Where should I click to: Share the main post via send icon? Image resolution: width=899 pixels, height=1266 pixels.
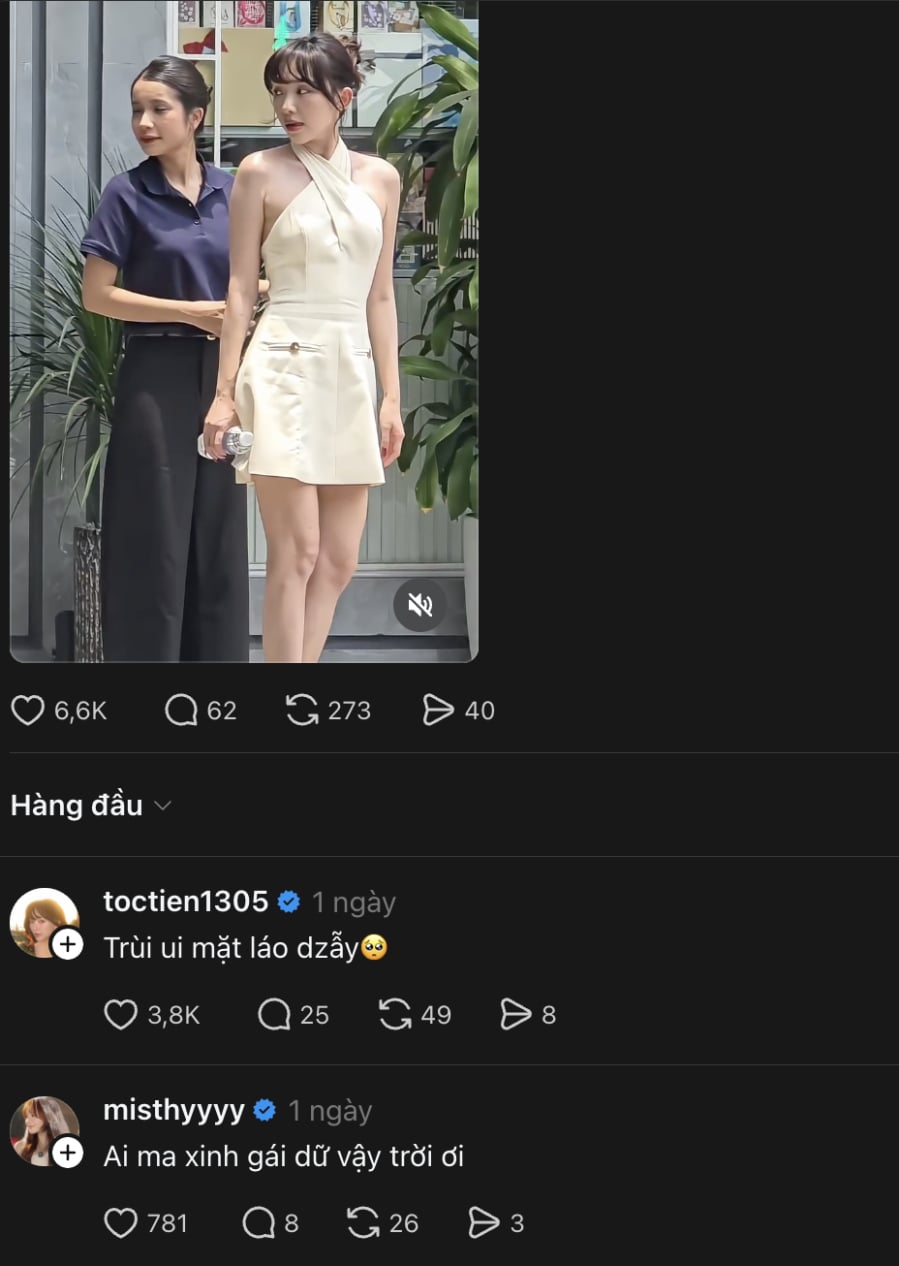click(x=438, y=711)
